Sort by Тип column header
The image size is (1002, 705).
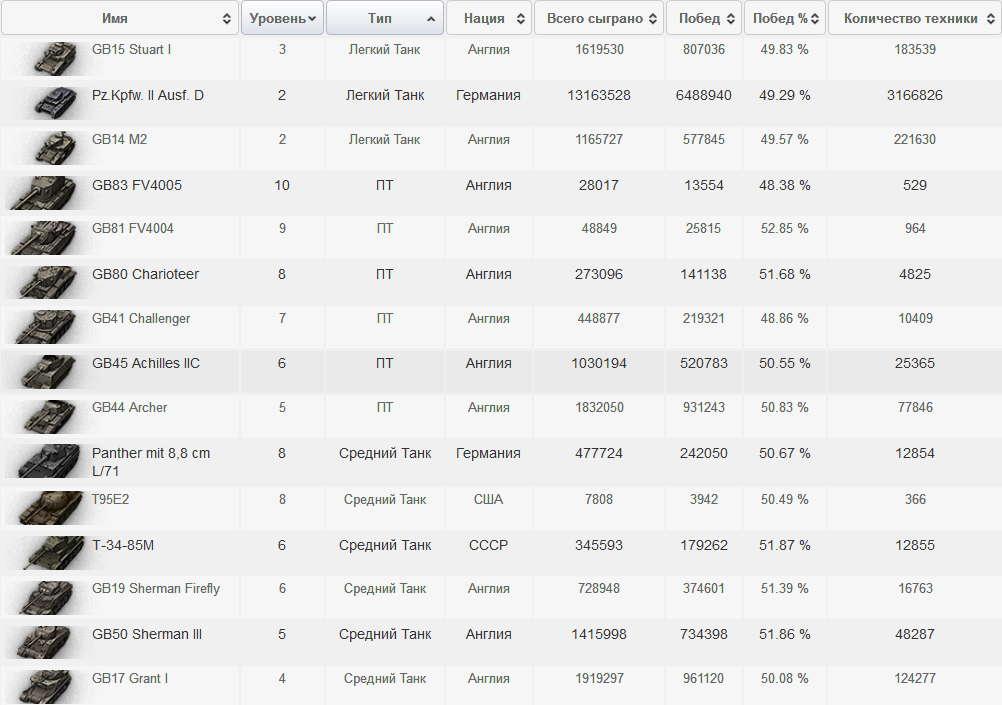385,18
